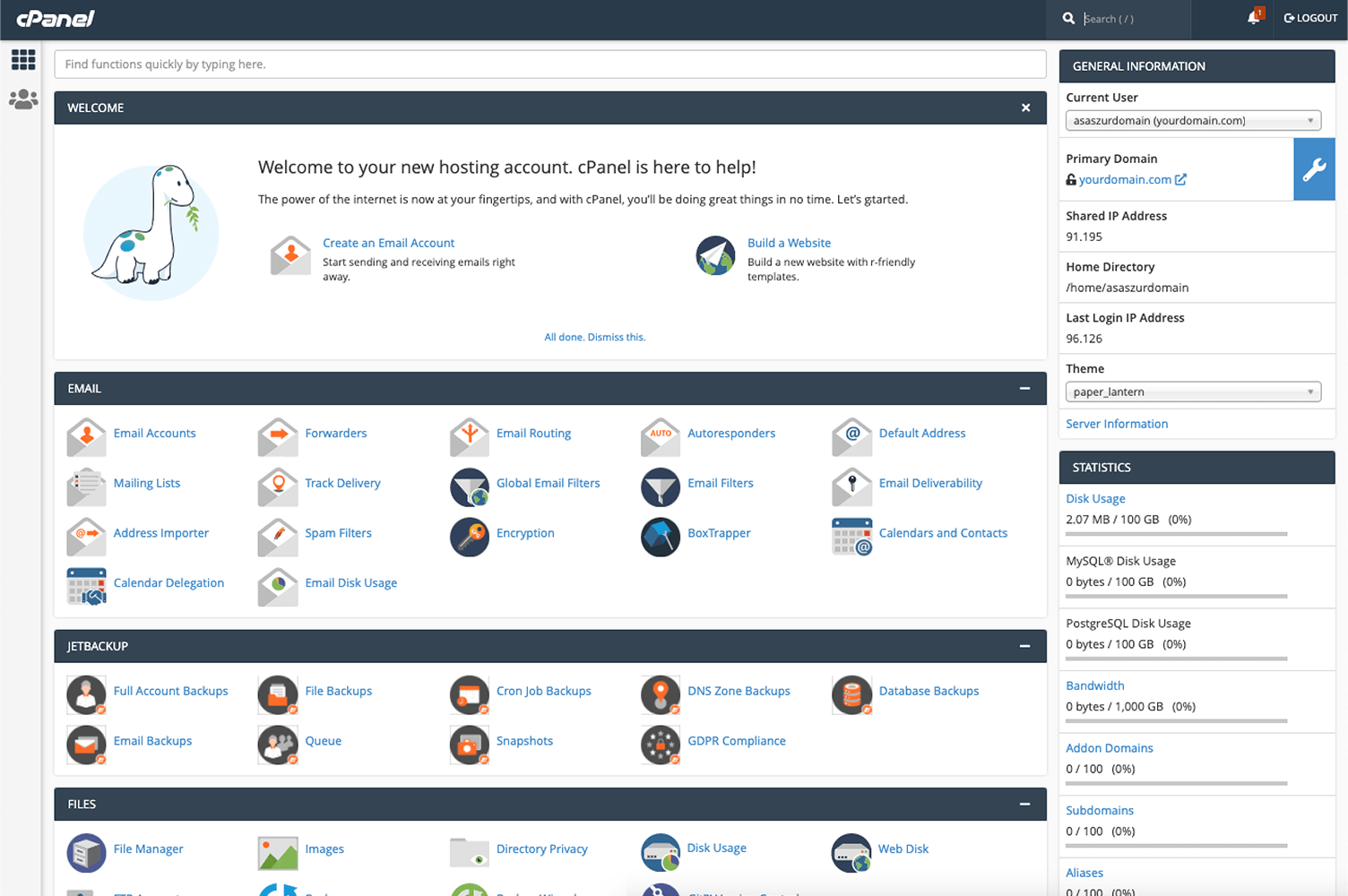Collapse the Email section
1348x896 pixels.
click(1024, 389)
